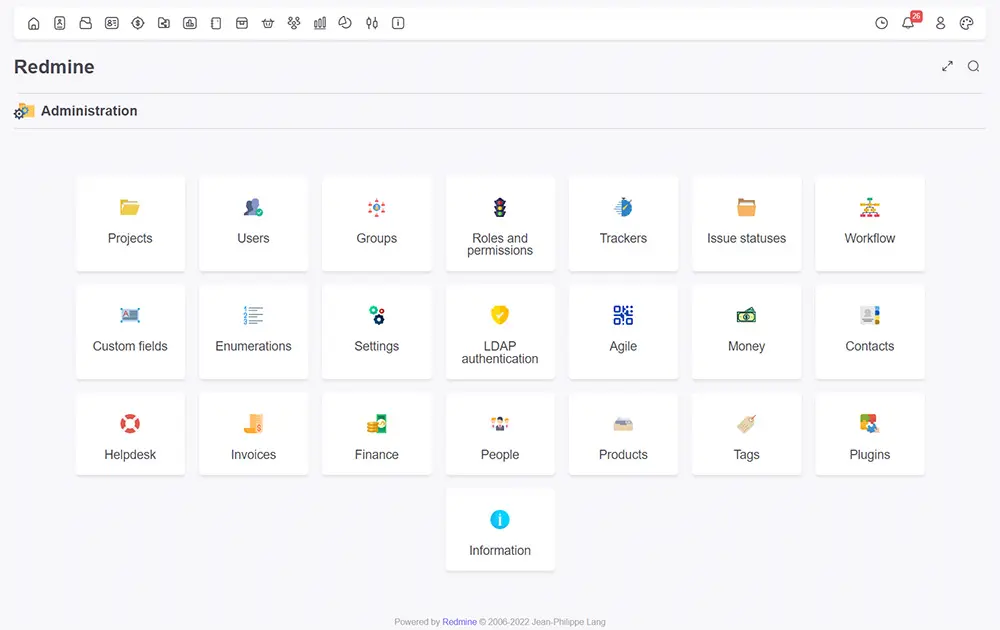Click the search magnifier icon
The image size is (1000, 630).
(973, 66)
